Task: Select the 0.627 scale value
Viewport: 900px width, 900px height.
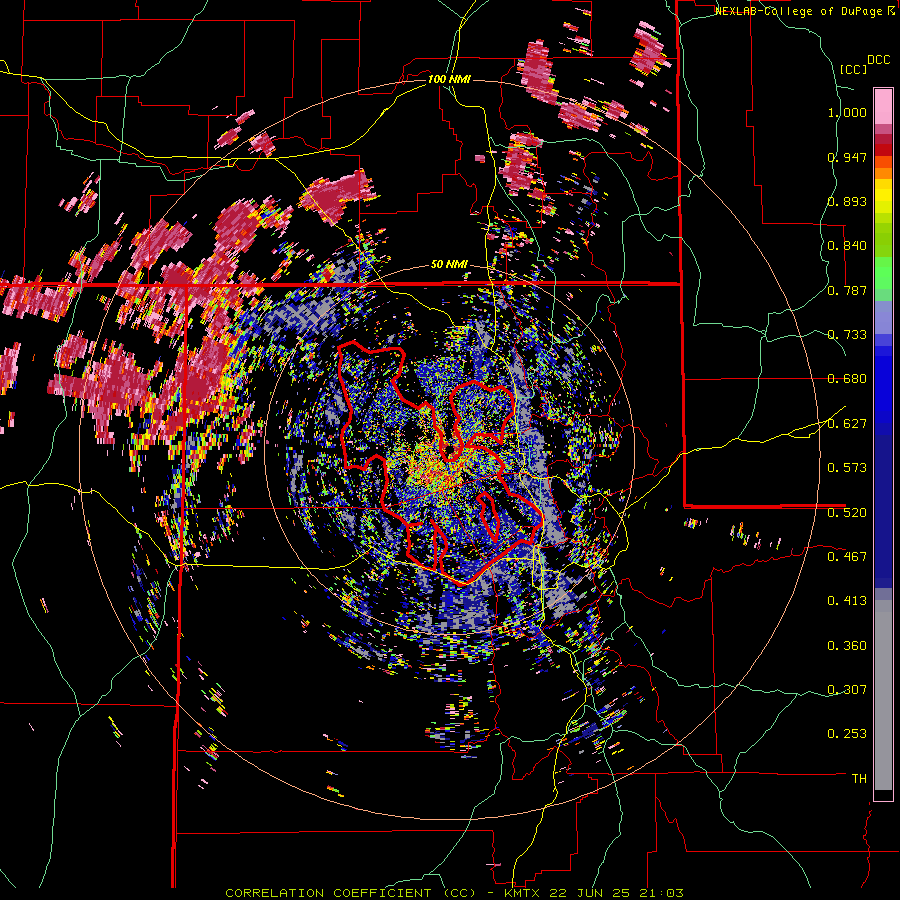Action: pos(847,424)
